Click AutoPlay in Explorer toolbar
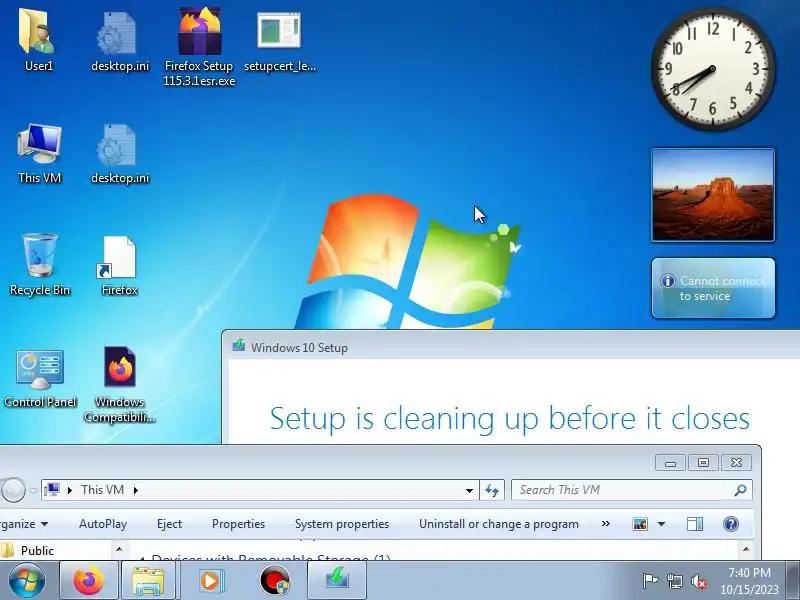The width and height of the screenshot is (800, 600). pos(103,524)
